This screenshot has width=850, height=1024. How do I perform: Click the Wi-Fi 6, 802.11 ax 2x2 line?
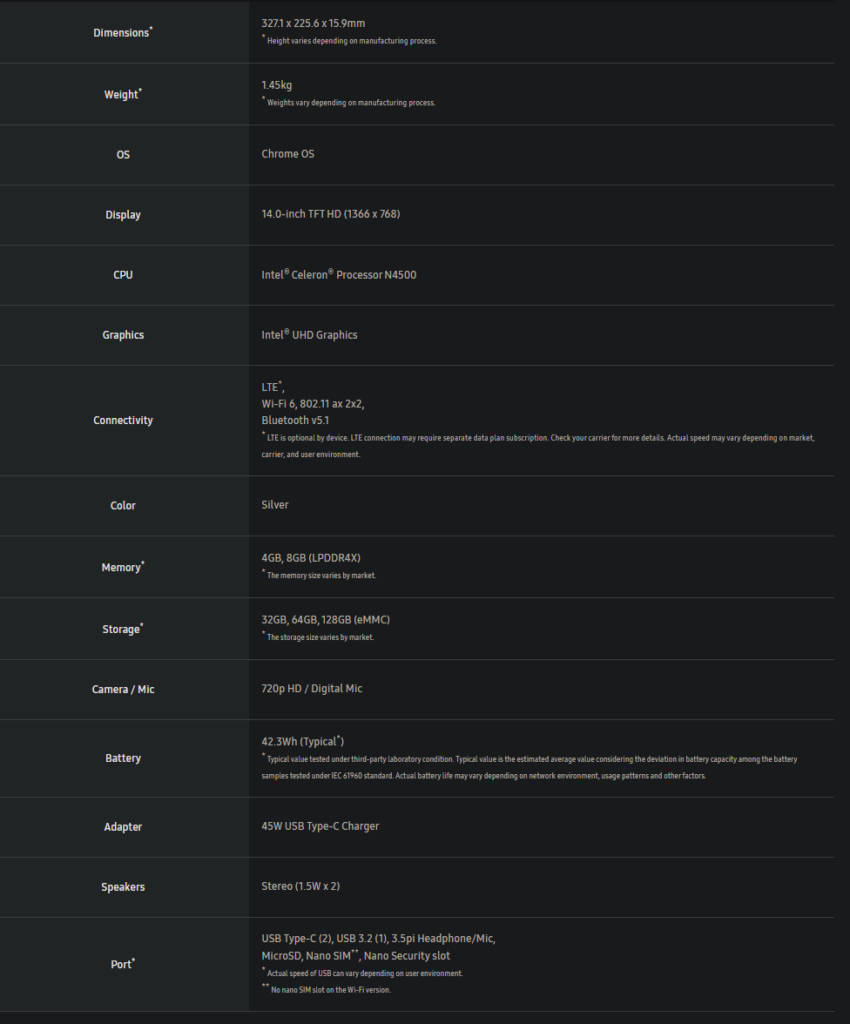coord(312,403)
